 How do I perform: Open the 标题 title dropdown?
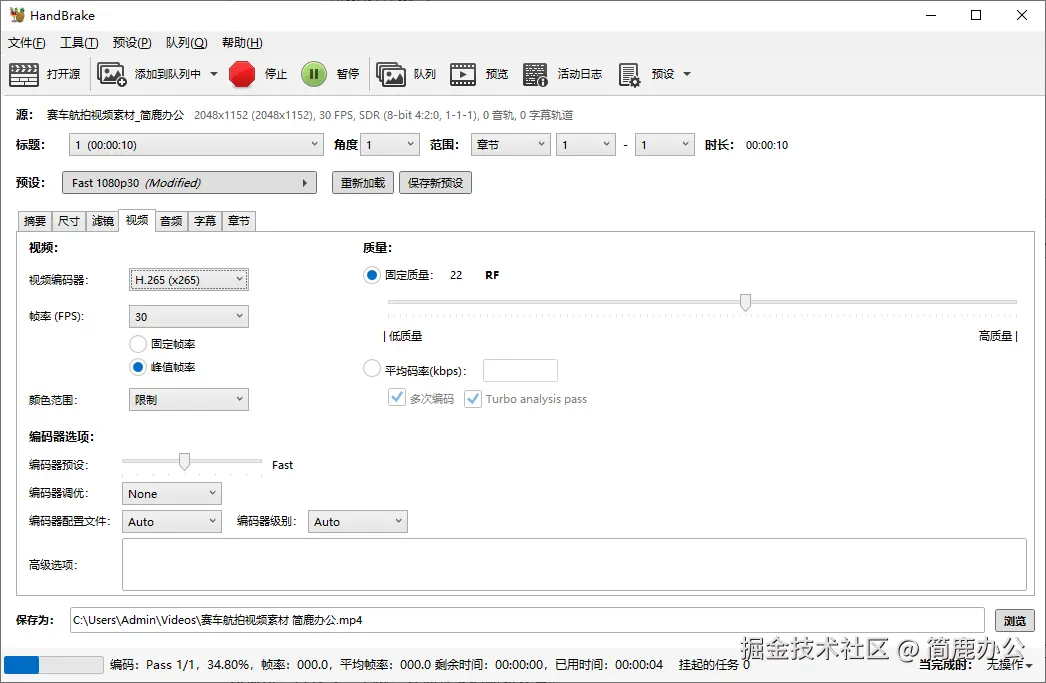click(196, 145)
